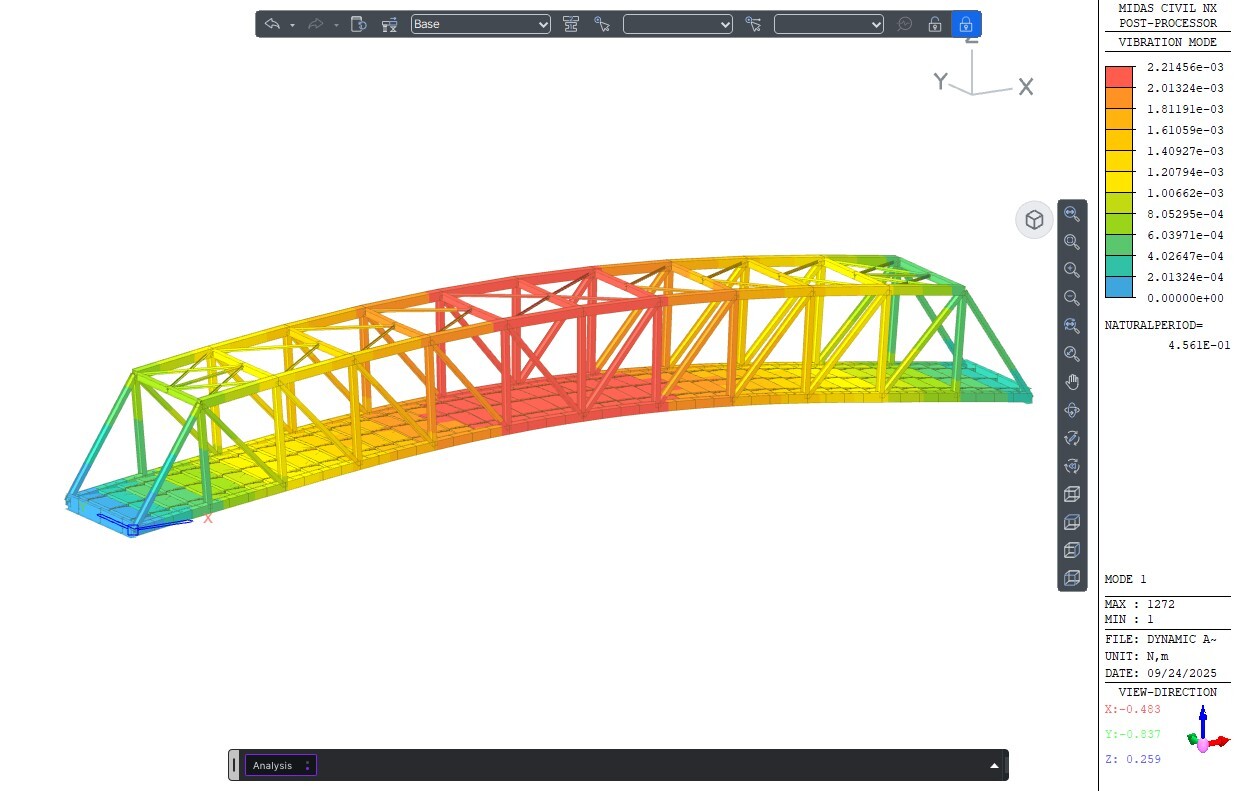The width and height of the screenshot is (1238, 791).
Task: Open the Redo history dropdown arrow
Action: [336, 25]
